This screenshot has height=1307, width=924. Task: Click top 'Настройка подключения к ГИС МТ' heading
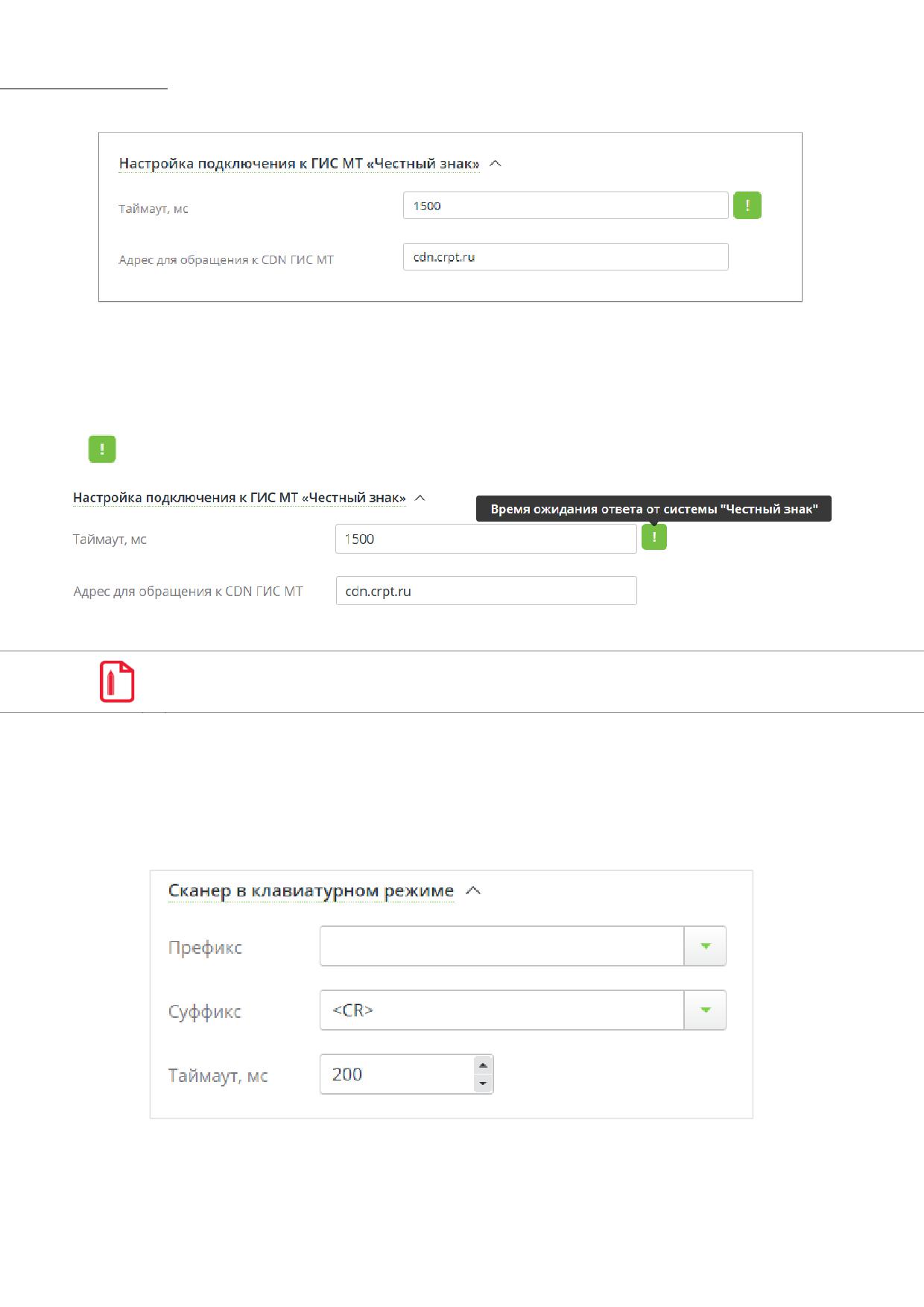pos(299,163)
